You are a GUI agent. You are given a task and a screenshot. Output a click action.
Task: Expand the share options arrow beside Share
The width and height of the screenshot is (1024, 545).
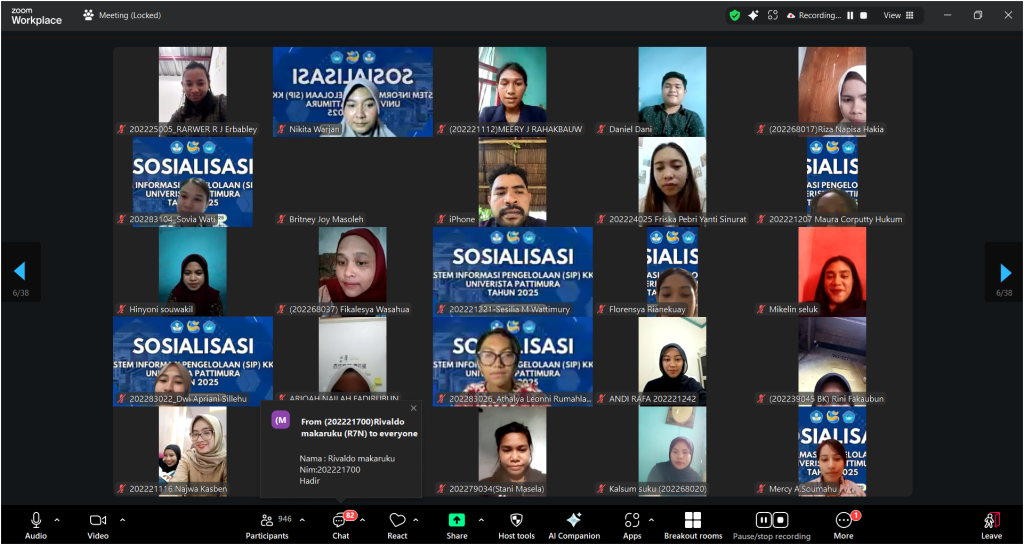point(481,519)
